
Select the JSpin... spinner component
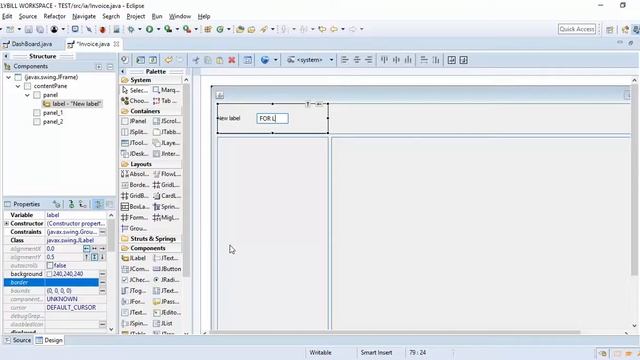[x=135, y=323]
